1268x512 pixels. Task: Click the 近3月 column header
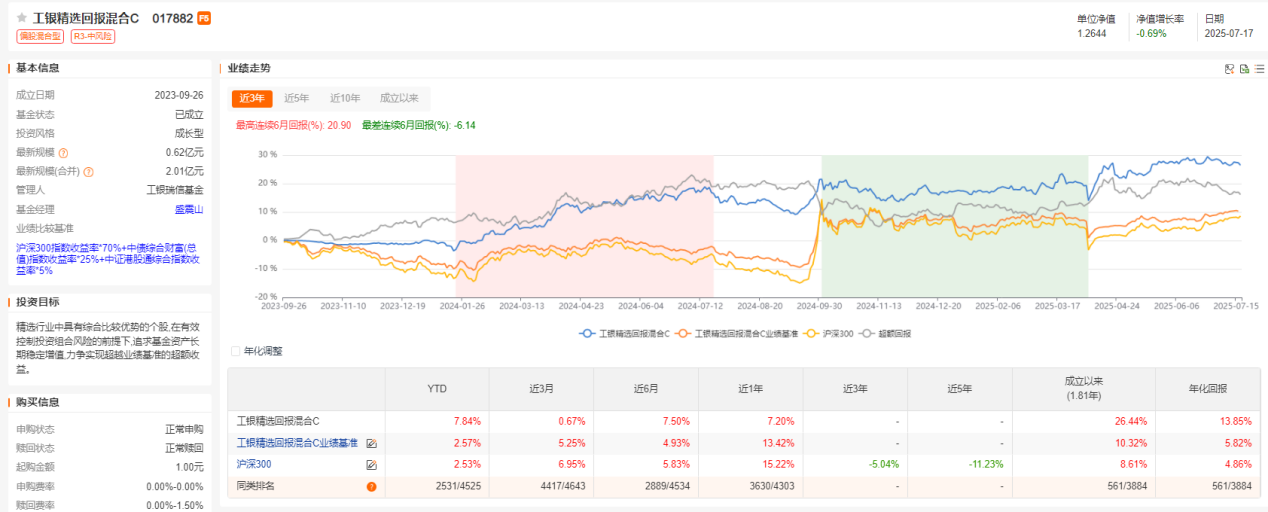541,389
